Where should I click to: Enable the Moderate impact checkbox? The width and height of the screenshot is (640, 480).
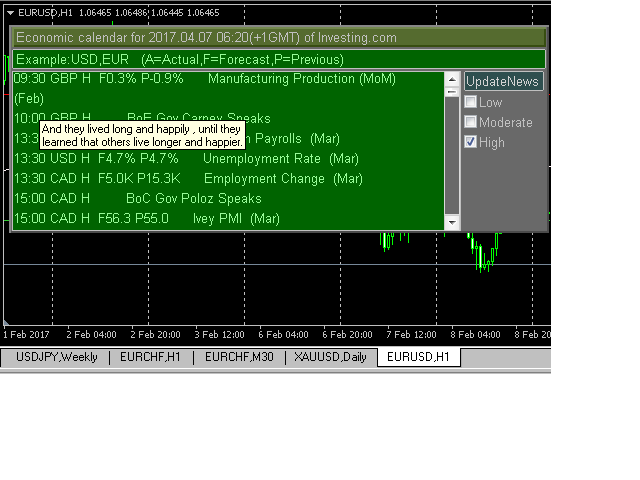point(471,122)
